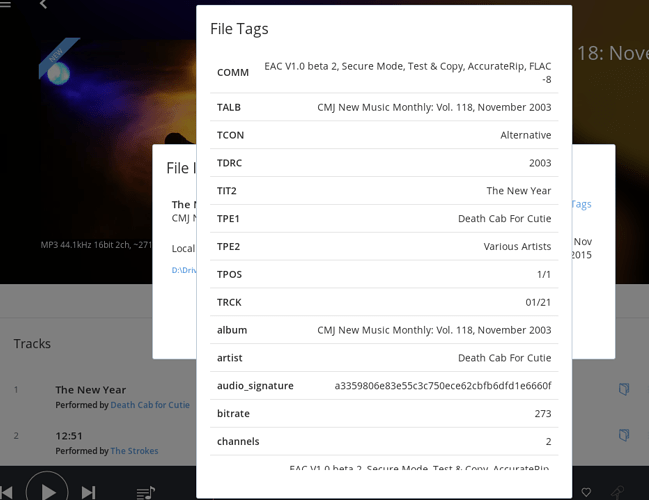Image resolution: width=649 pixels, height=500 pixels.
Task: Open file info icon for The New Year track
Action: 624,389
